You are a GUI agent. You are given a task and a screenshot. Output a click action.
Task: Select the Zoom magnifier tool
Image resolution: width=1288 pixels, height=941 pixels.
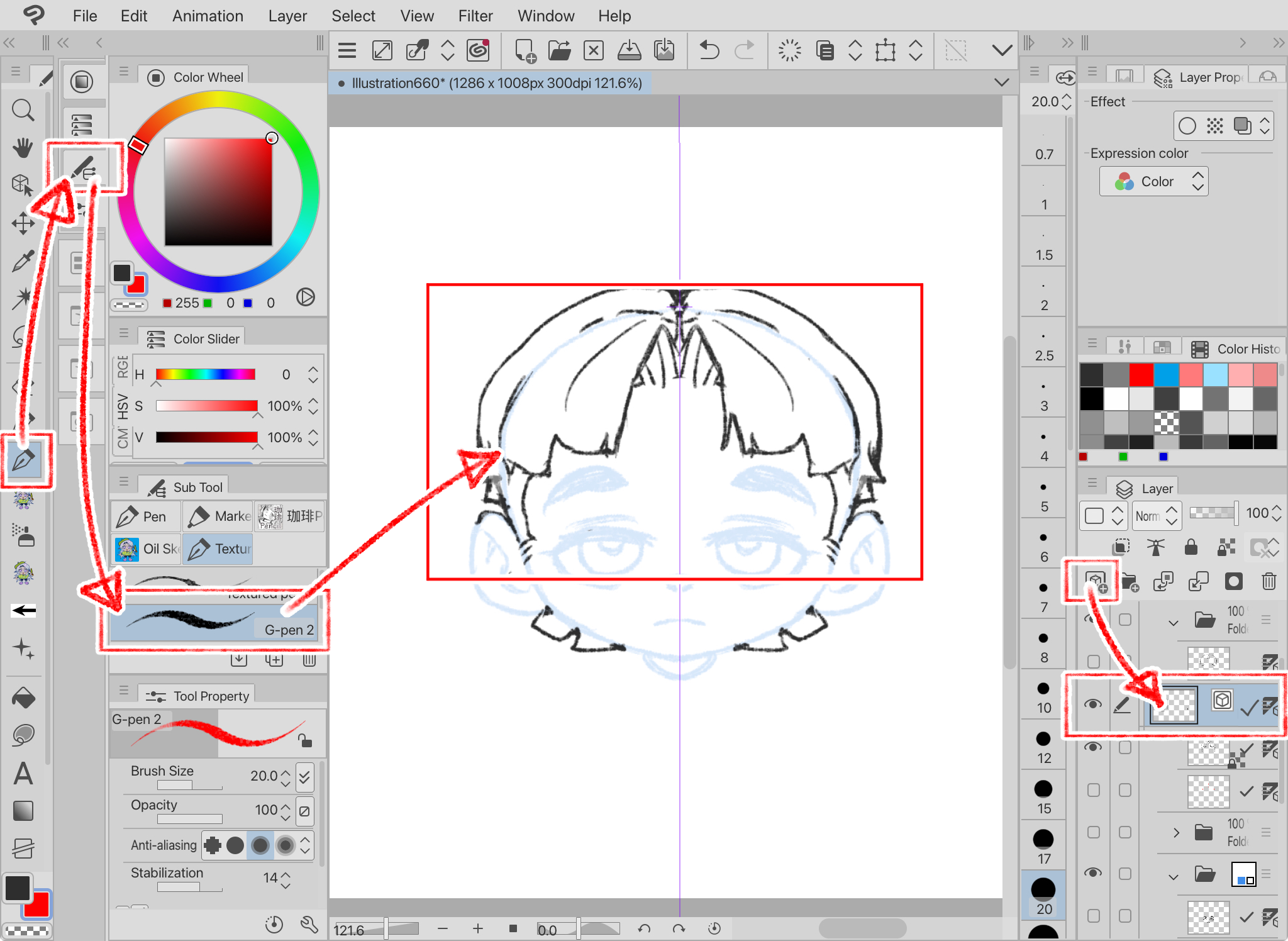point(23,111)
